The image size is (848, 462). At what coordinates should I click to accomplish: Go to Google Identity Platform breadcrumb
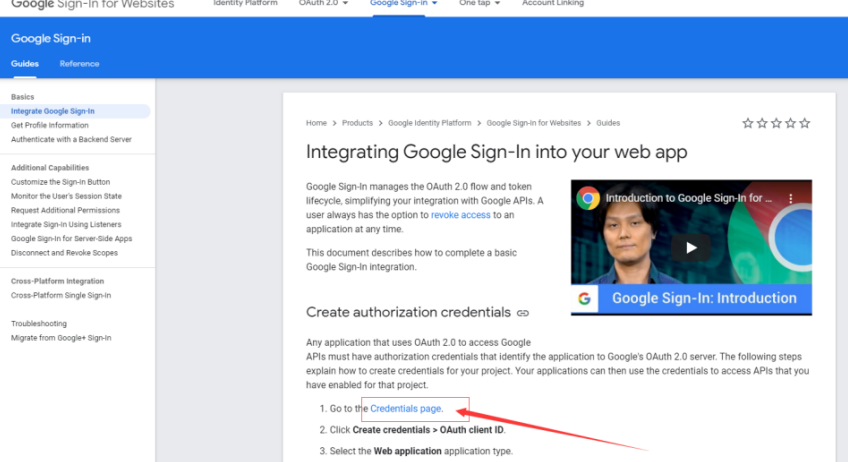pyautogui.click(x=430, y=123)
